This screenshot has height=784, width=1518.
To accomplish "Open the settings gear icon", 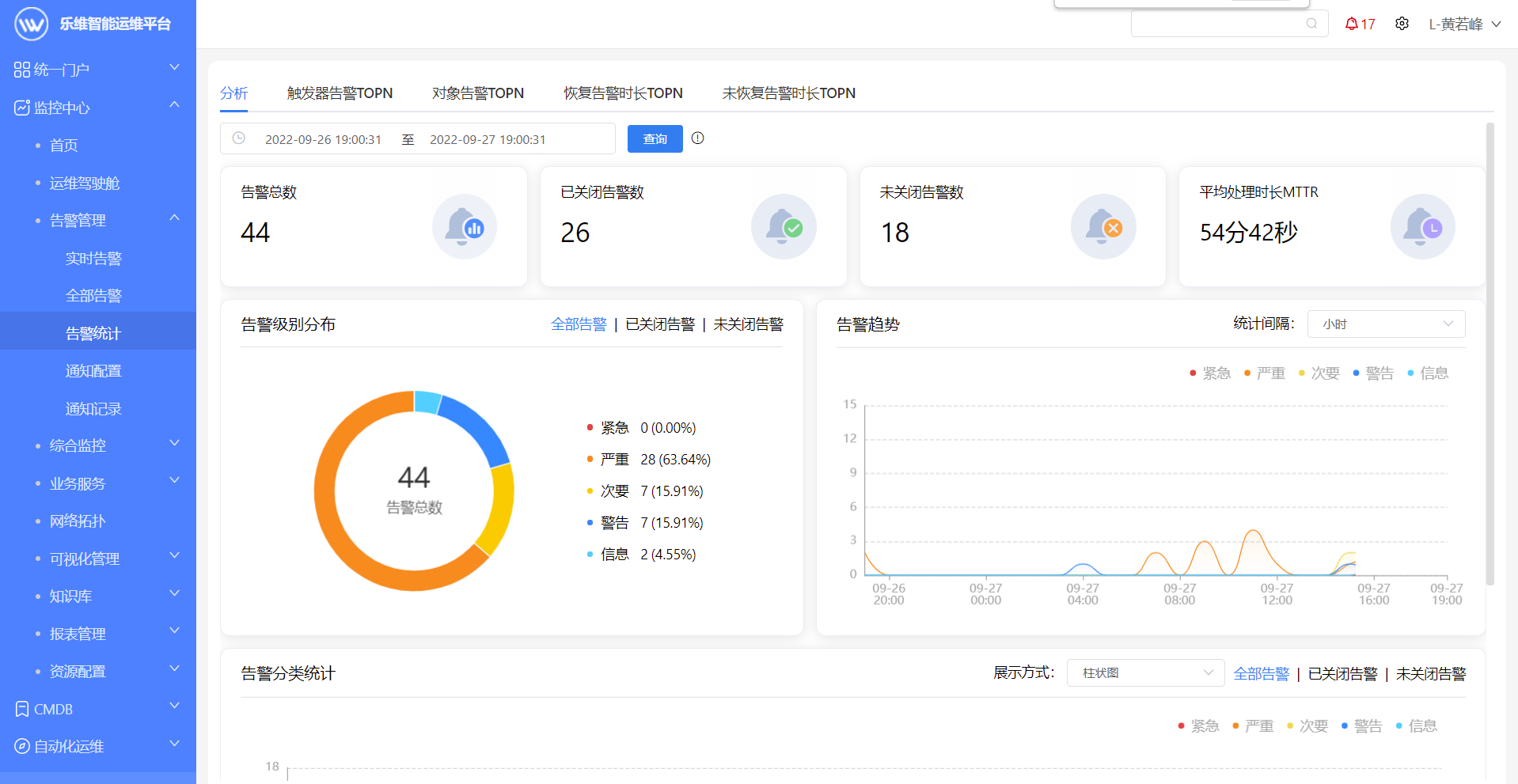I will [x=1402, y=24].
